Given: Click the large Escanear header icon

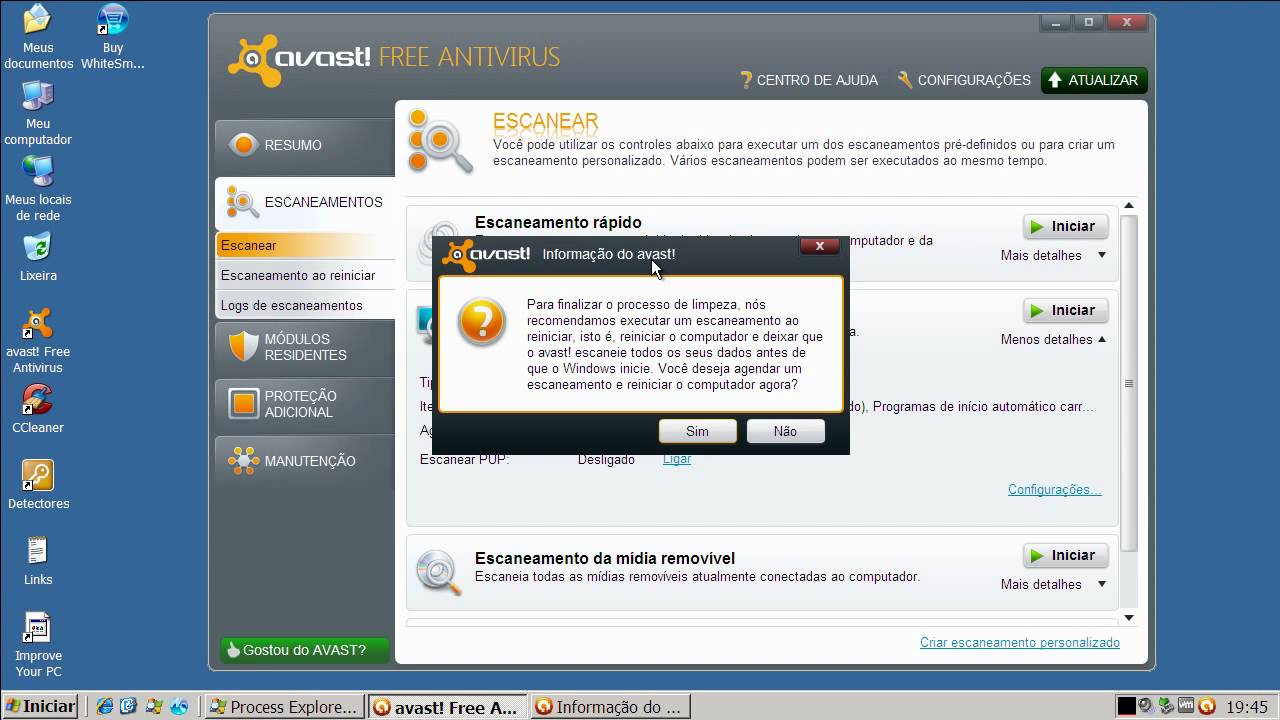Looking at the screenshot, I should tap(440, 142).
